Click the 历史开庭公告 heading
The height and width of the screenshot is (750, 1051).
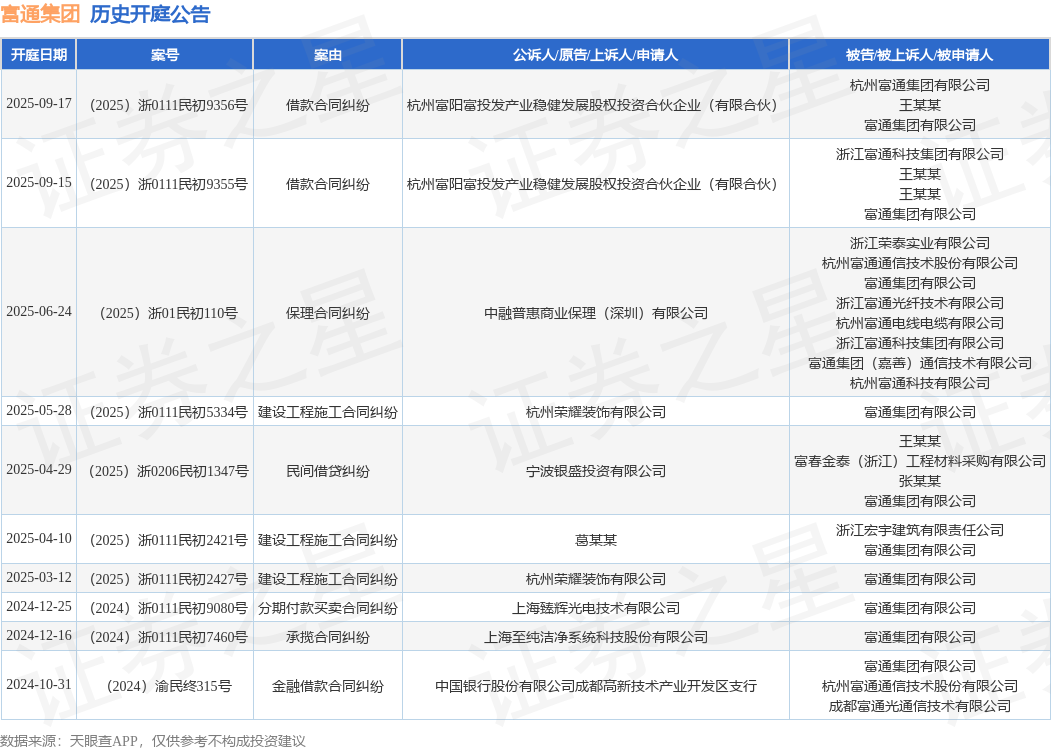(x=150, y=13)
